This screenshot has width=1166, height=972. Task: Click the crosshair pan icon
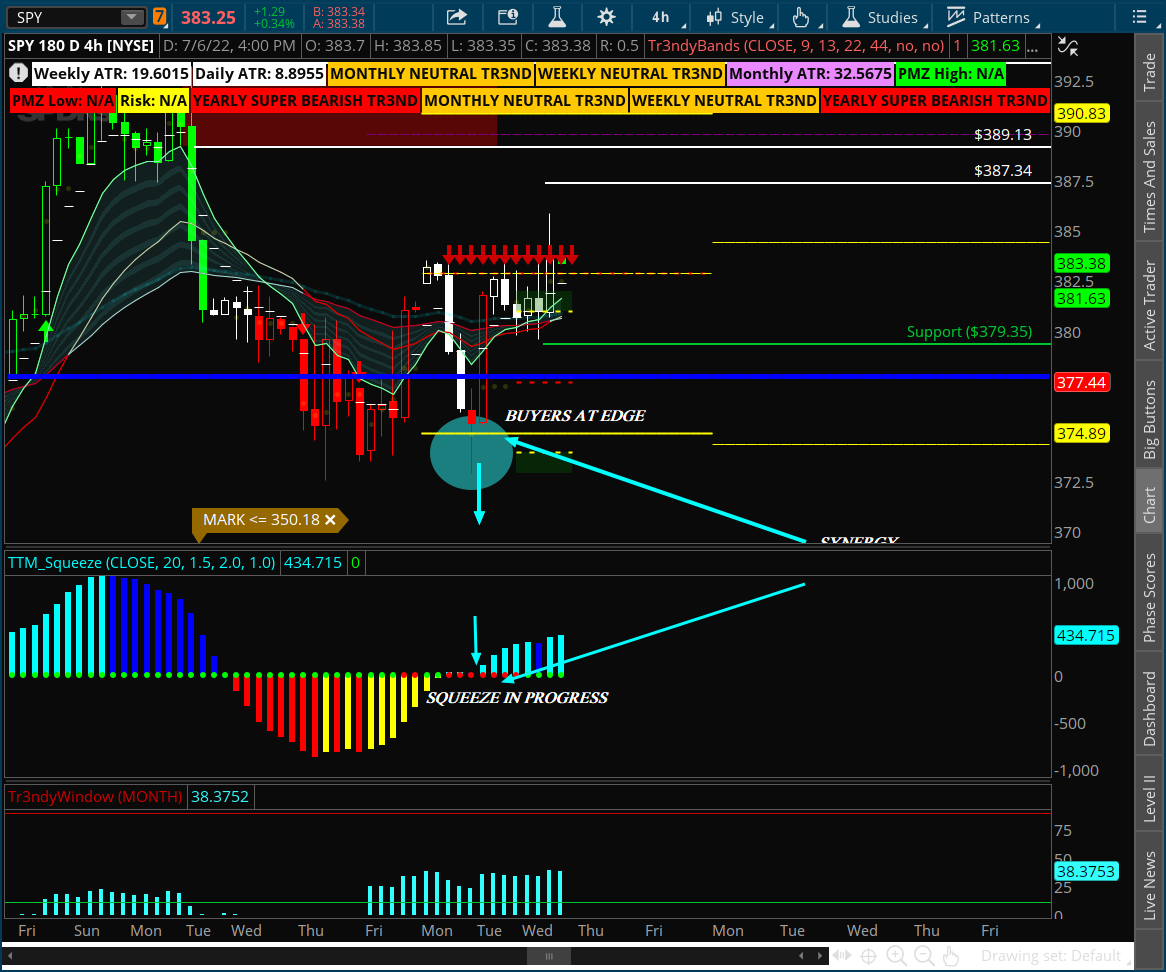tap(868, 956)
